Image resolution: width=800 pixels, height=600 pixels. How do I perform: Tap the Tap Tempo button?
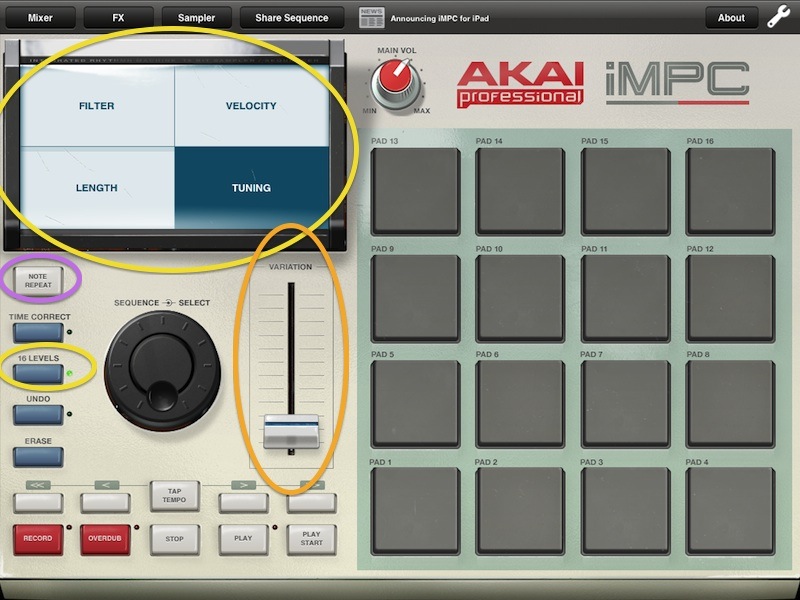pyautogui.click(x=174, y=495)
